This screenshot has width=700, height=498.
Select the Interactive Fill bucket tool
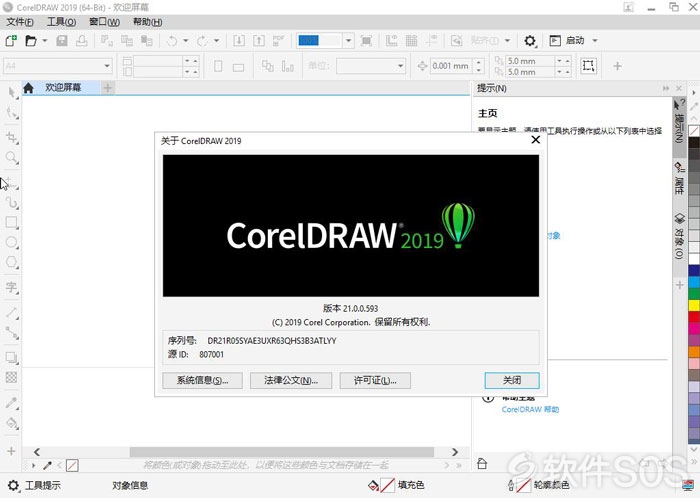click(x=12, y=423)
